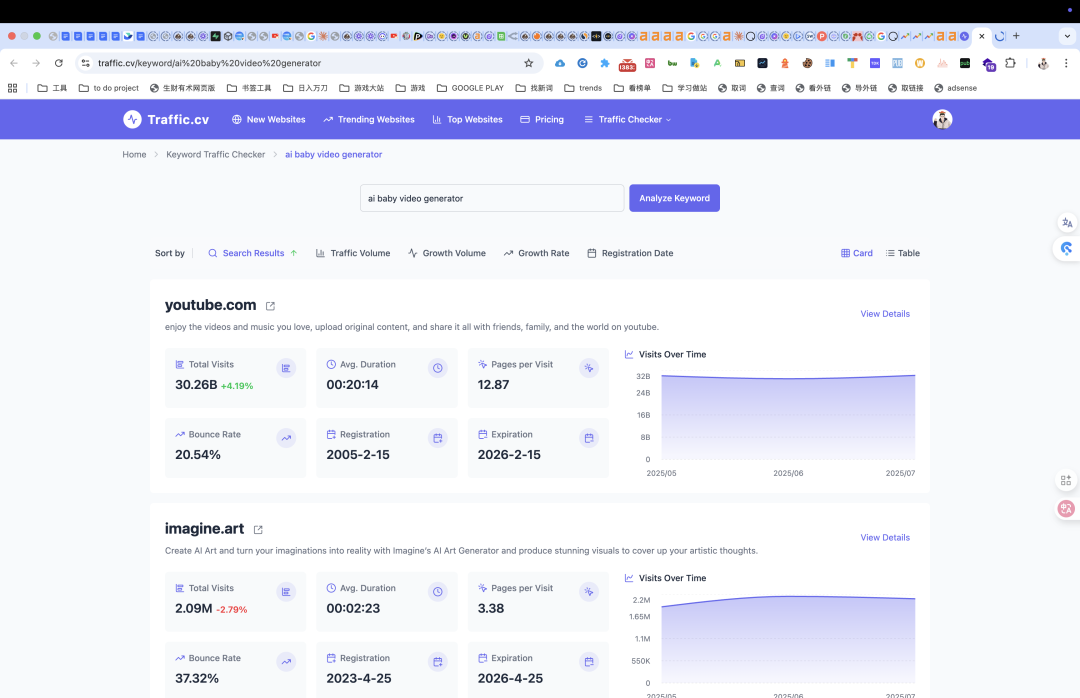Click imagine.art Expiration calendar icon
This screenshot has height=698, width=1080.
589,662
